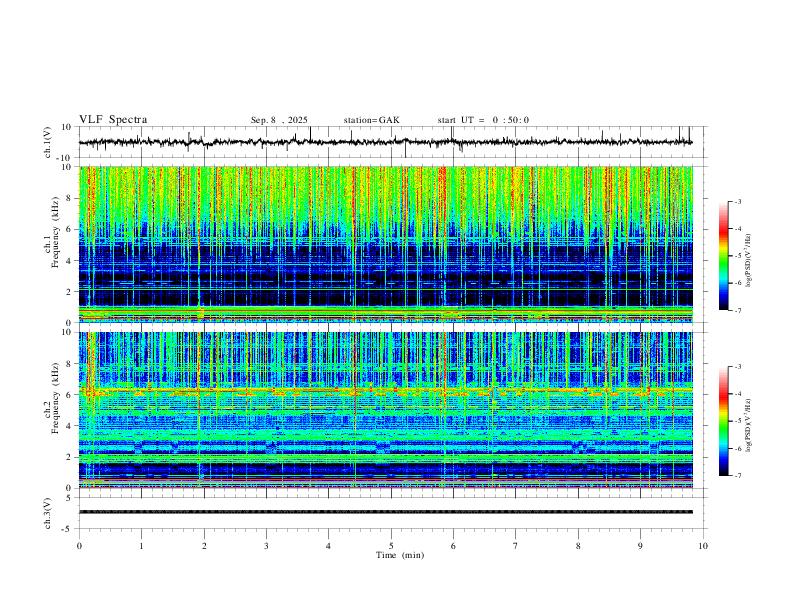
Task: Select the "Sep. 8 , 2025" date label
Action: pos(279,120)
